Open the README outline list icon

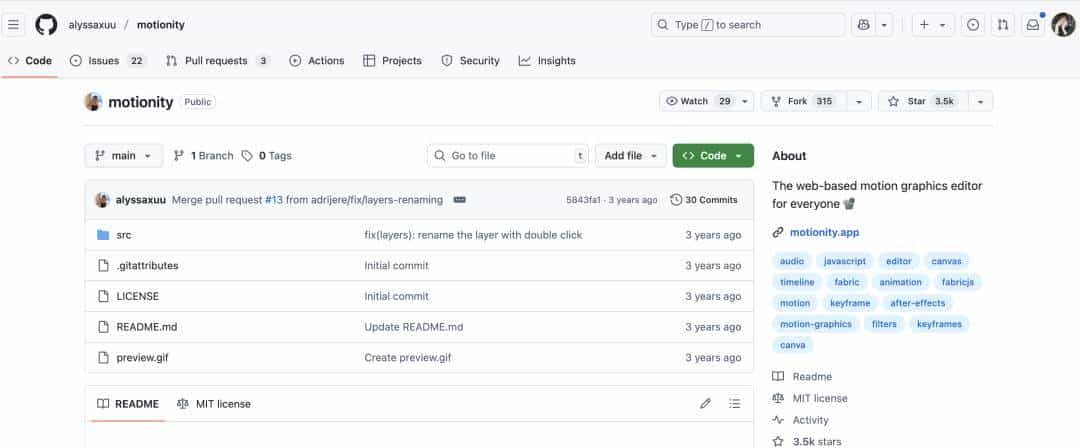[x=735, y=404]
